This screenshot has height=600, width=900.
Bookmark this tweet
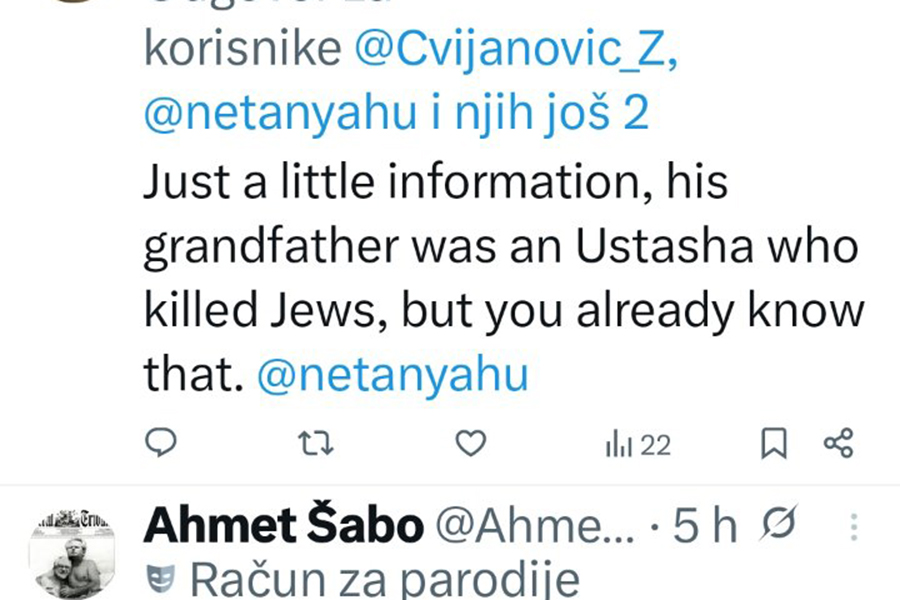click(x=774, y=444)
